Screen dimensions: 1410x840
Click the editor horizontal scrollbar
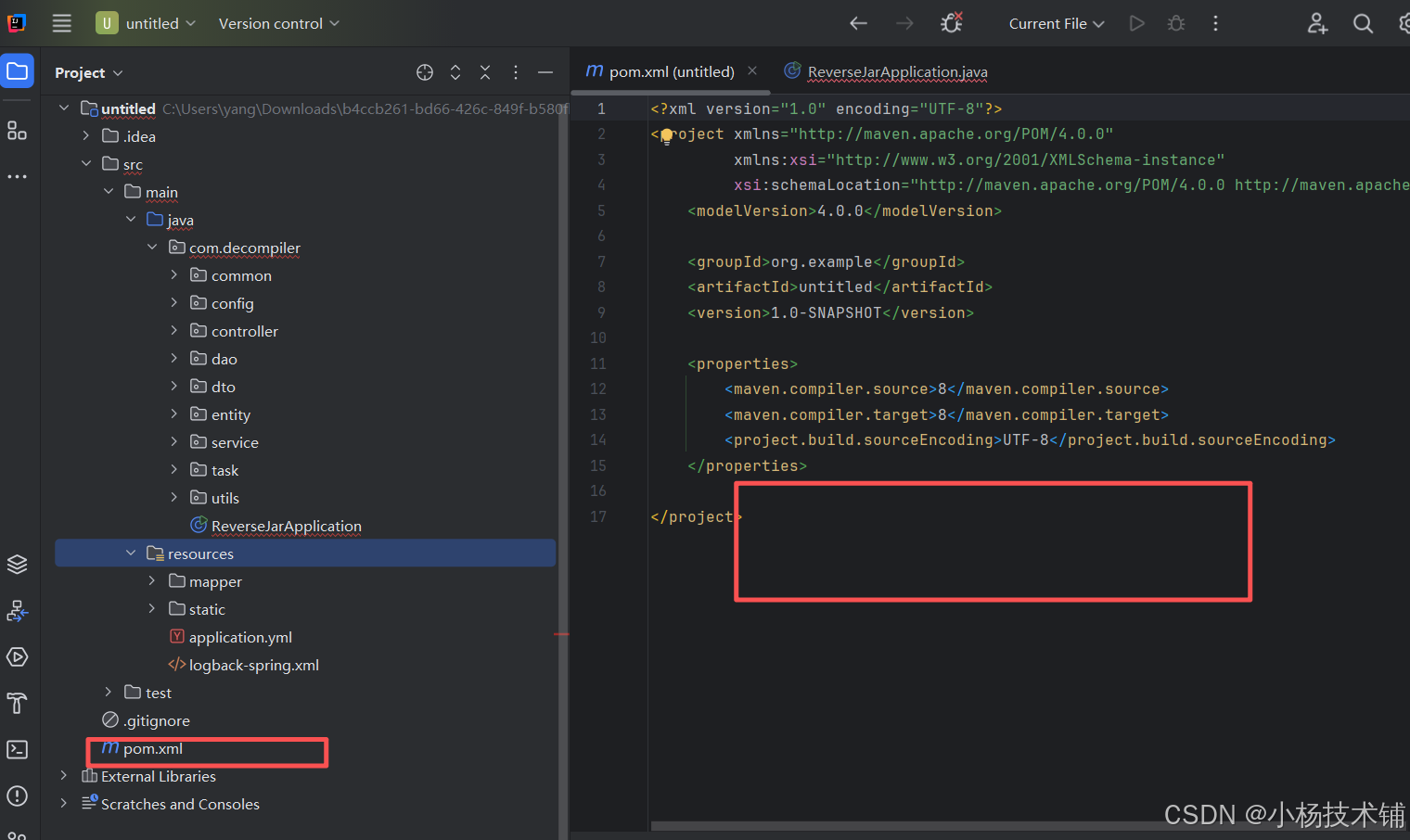(x=1030, y=825)
